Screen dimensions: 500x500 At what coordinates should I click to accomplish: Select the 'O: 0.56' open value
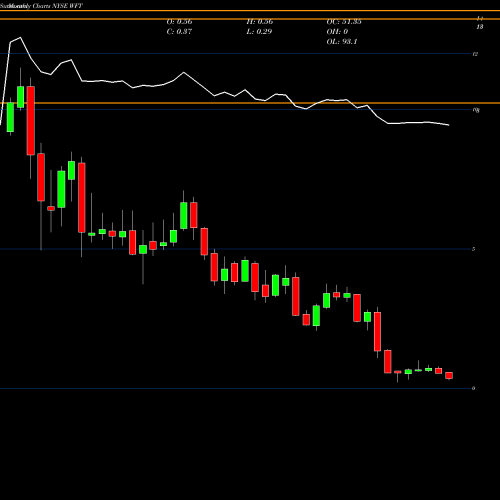[x=179, y=22]
